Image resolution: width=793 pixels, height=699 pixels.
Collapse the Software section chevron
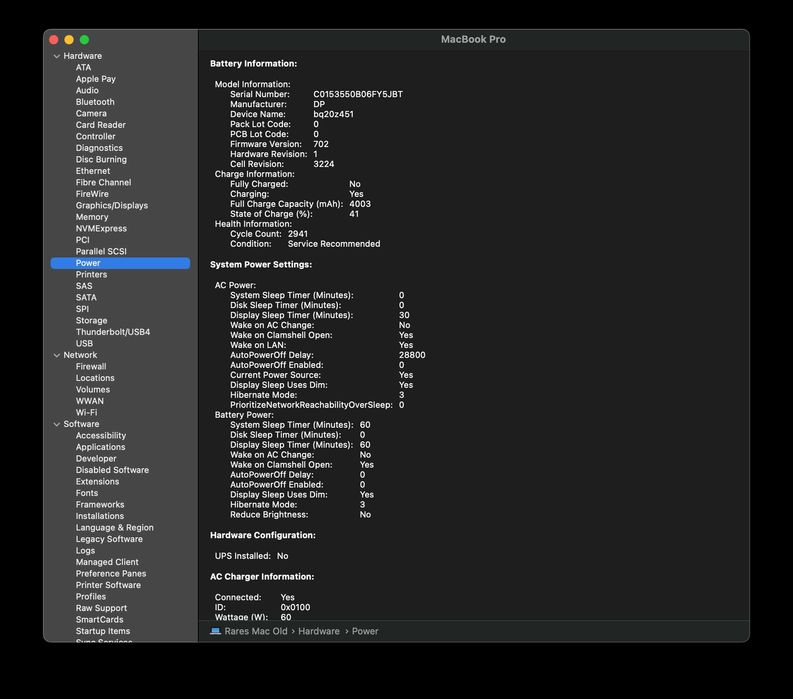point(57,424)
